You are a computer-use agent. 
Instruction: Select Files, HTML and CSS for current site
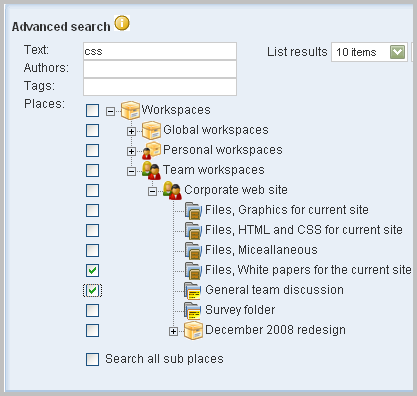point(304,230)
